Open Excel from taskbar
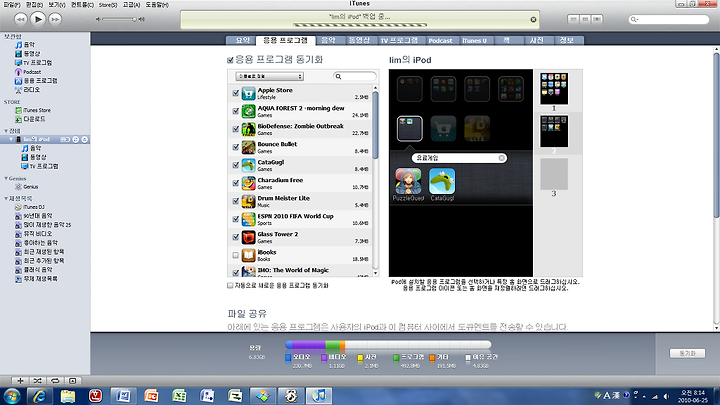The width and height of the screenshot is (720, 405). coord(179,395)
